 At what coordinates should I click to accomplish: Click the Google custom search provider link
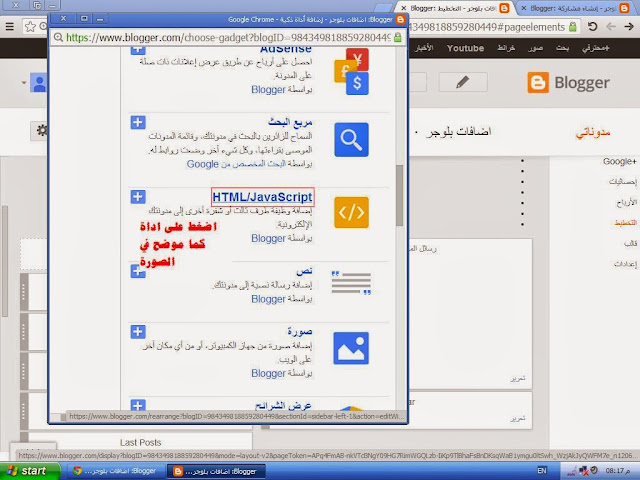(236, 164)
